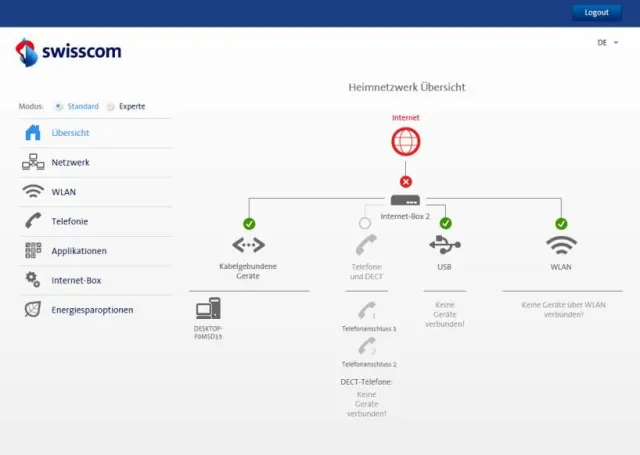Image resolution: width=640 pixels, height=455 pixels.
Task: Click the red Internet globe icon
Action: (x=405, y=142)
